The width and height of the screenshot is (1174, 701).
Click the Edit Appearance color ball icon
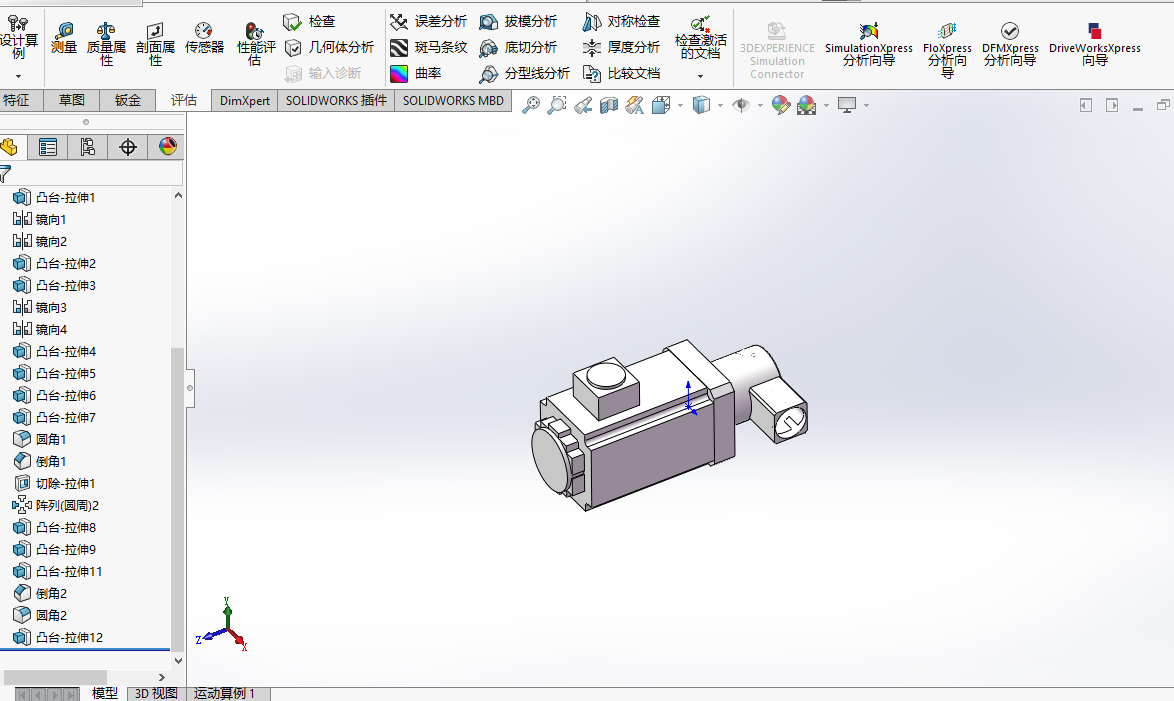point(781,105)
